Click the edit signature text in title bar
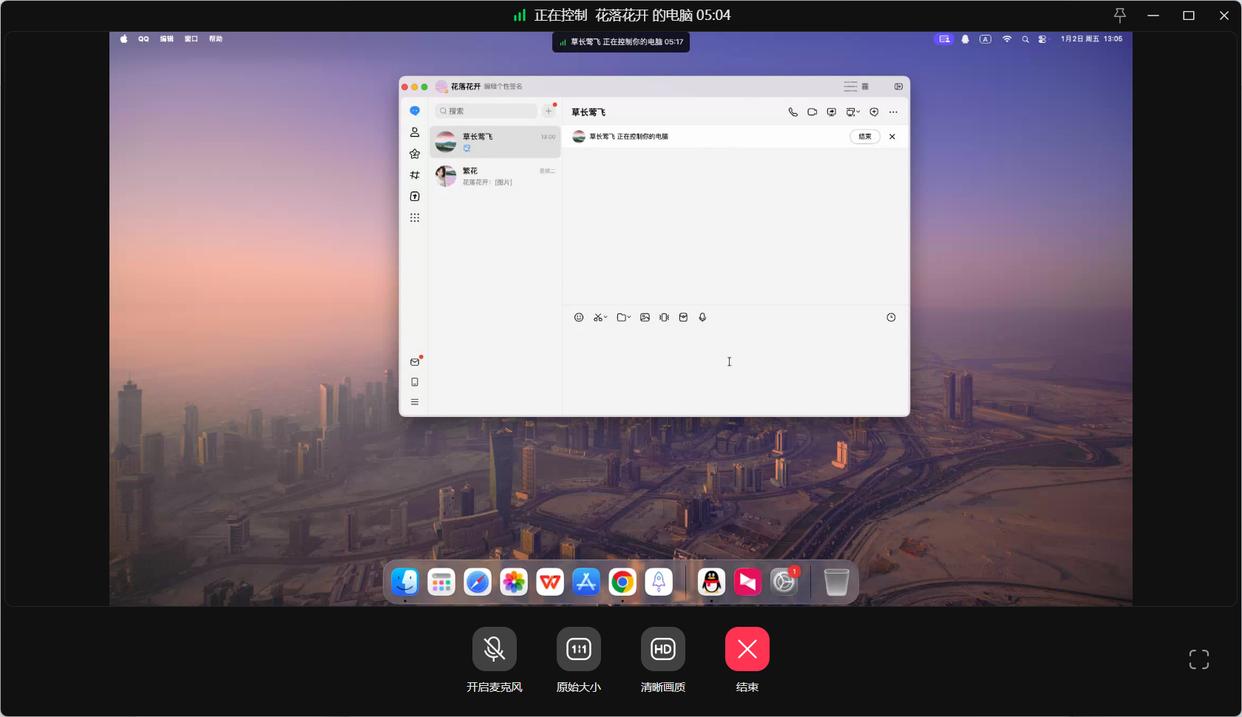Image resolution: width=1242 pixels, height=717 pixels. point(503,87)
